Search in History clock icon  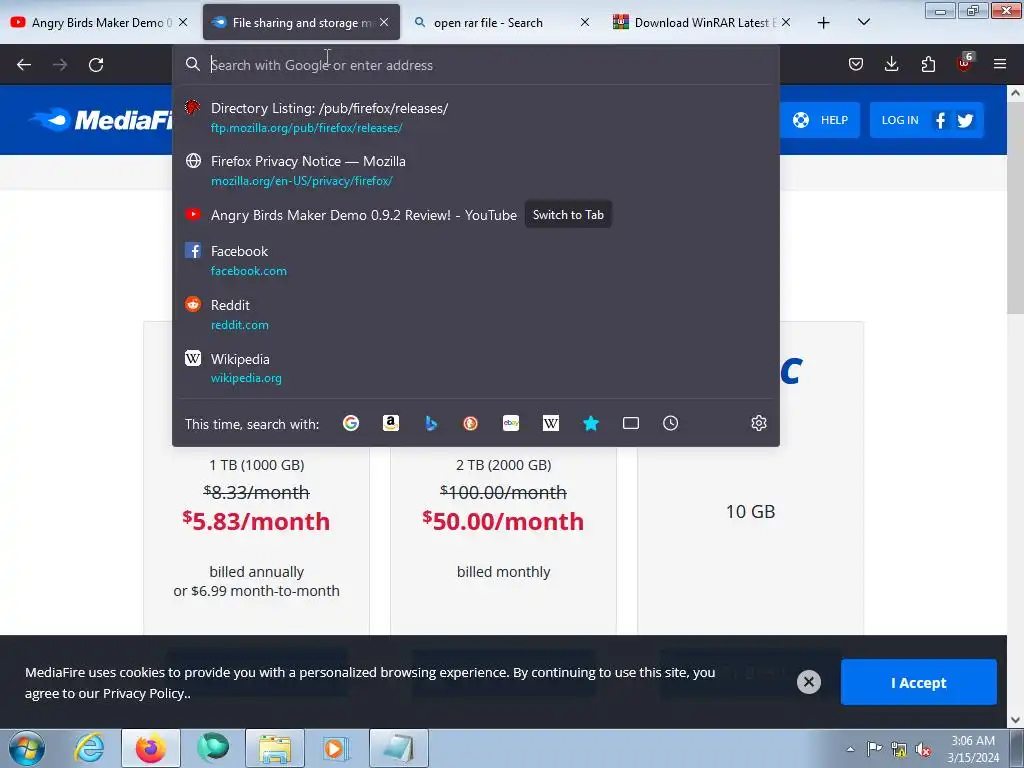click(671, 423)
